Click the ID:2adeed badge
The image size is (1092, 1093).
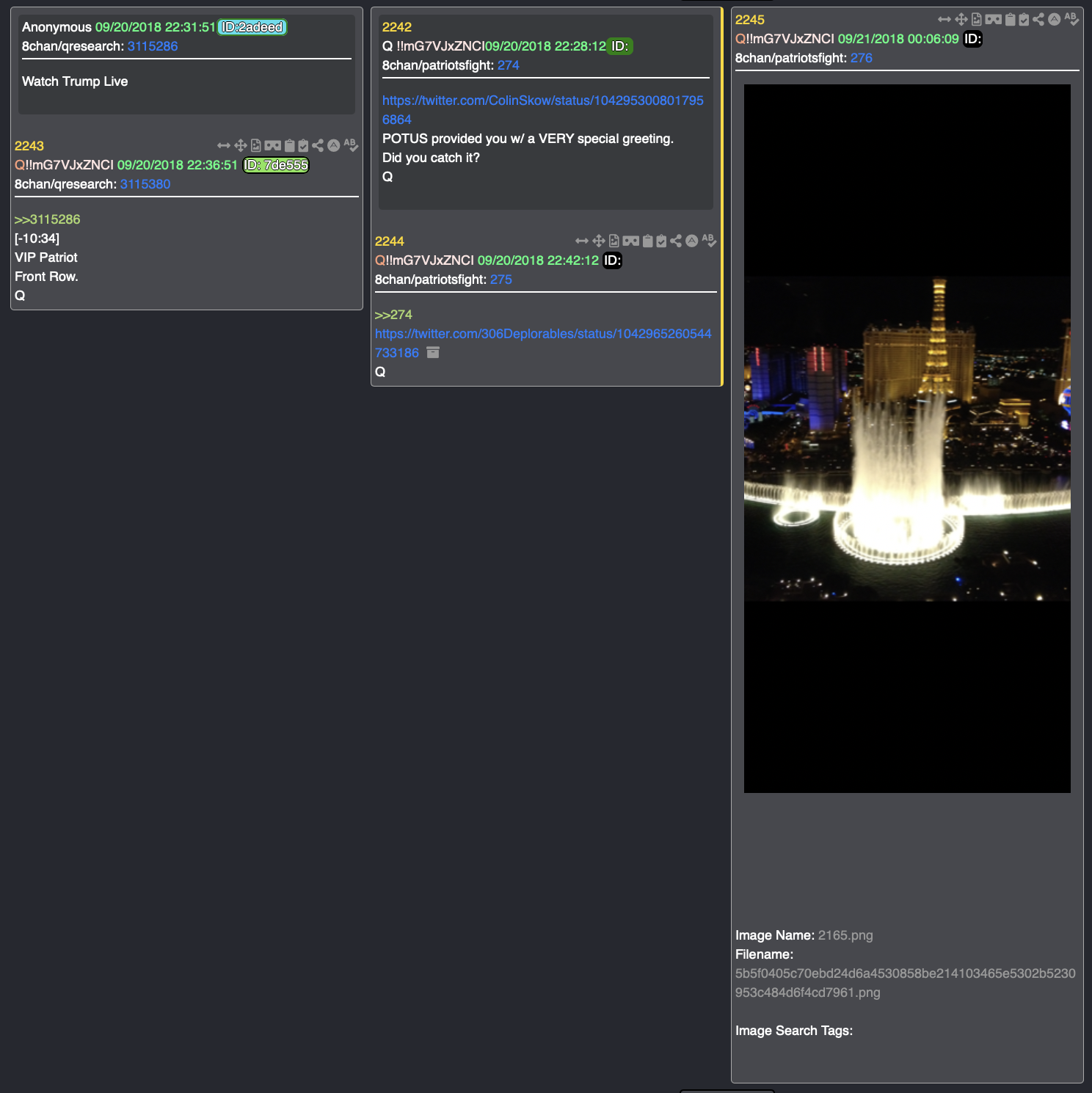(x=252, y=27)
